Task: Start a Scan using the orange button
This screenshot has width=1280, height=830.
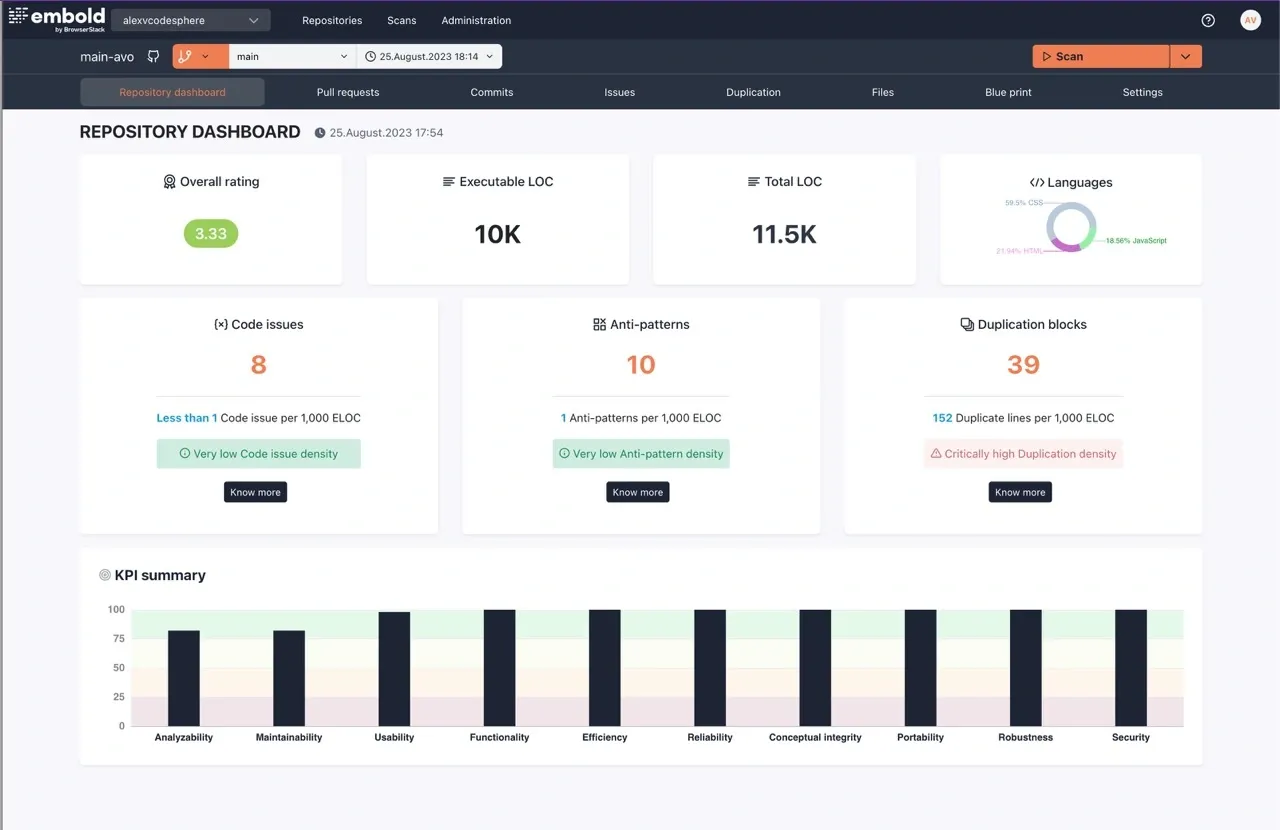Action: tap(1100, 56)
